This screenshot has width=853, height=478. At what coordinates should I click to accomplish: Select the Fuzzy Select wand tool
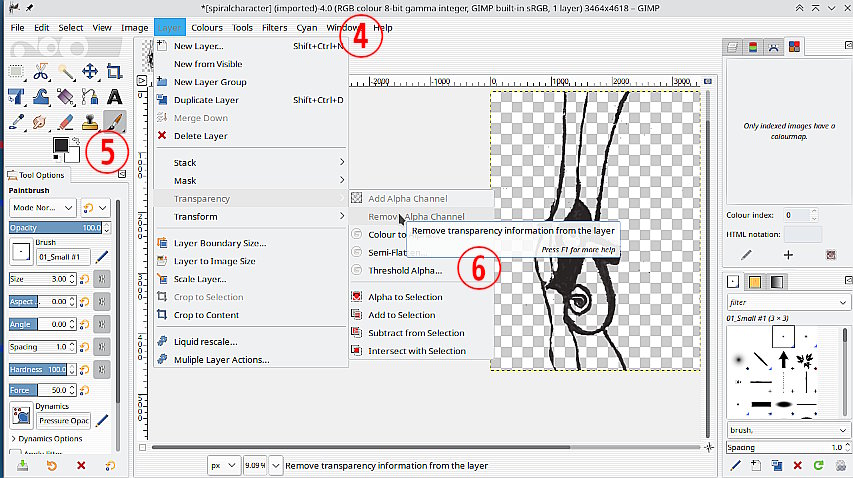65,71
